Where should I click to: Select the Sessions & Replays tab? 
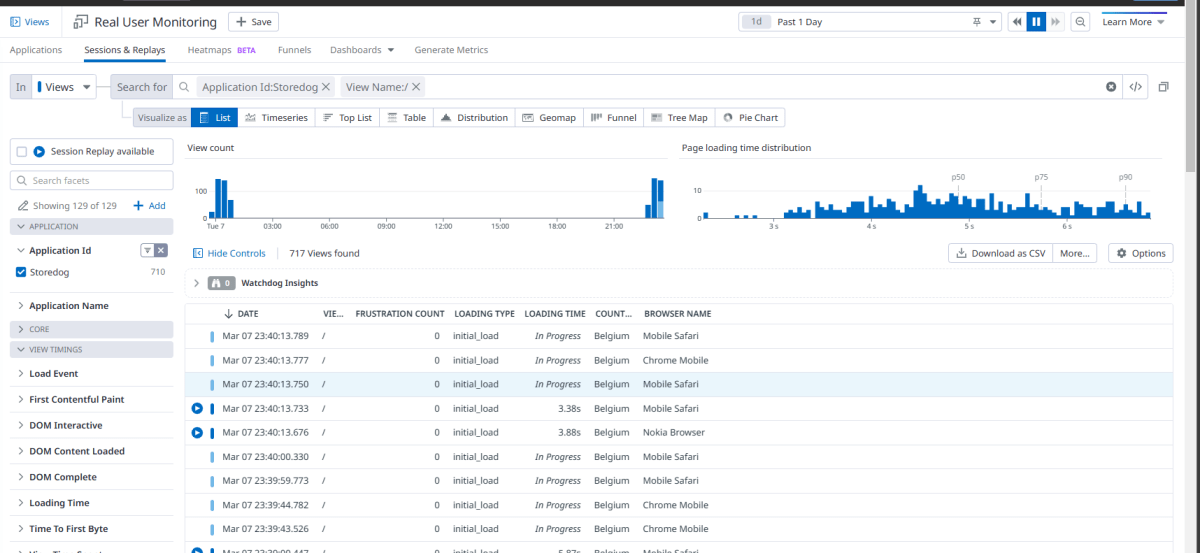tap(125, 50)
